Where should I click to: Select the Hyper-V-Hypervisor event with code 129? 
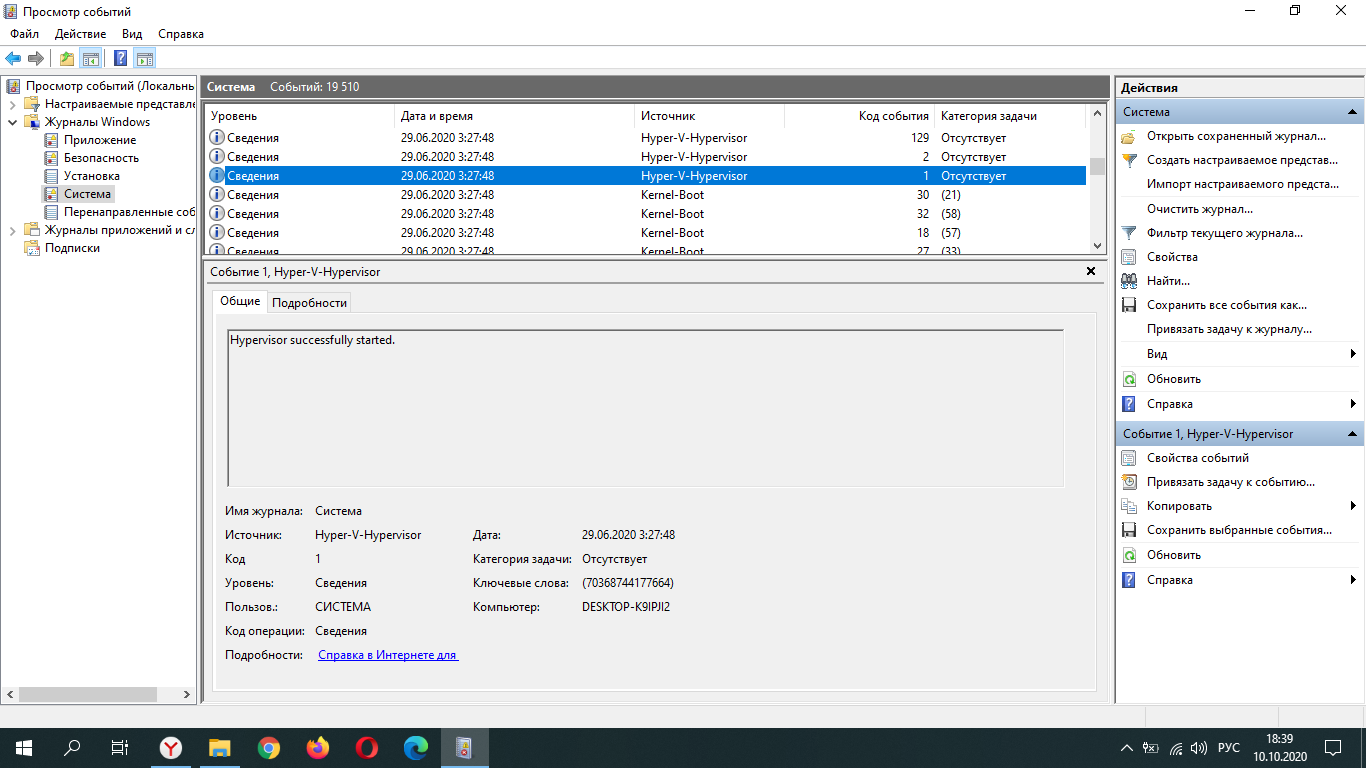tap(645, 138)
